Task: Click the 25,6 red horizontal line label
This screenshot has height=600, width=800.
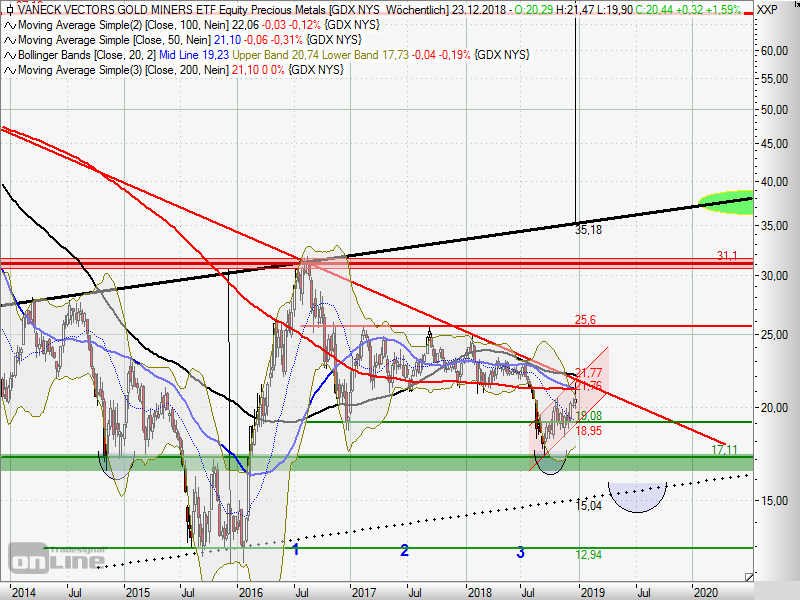Action: (x=585, y=320)
